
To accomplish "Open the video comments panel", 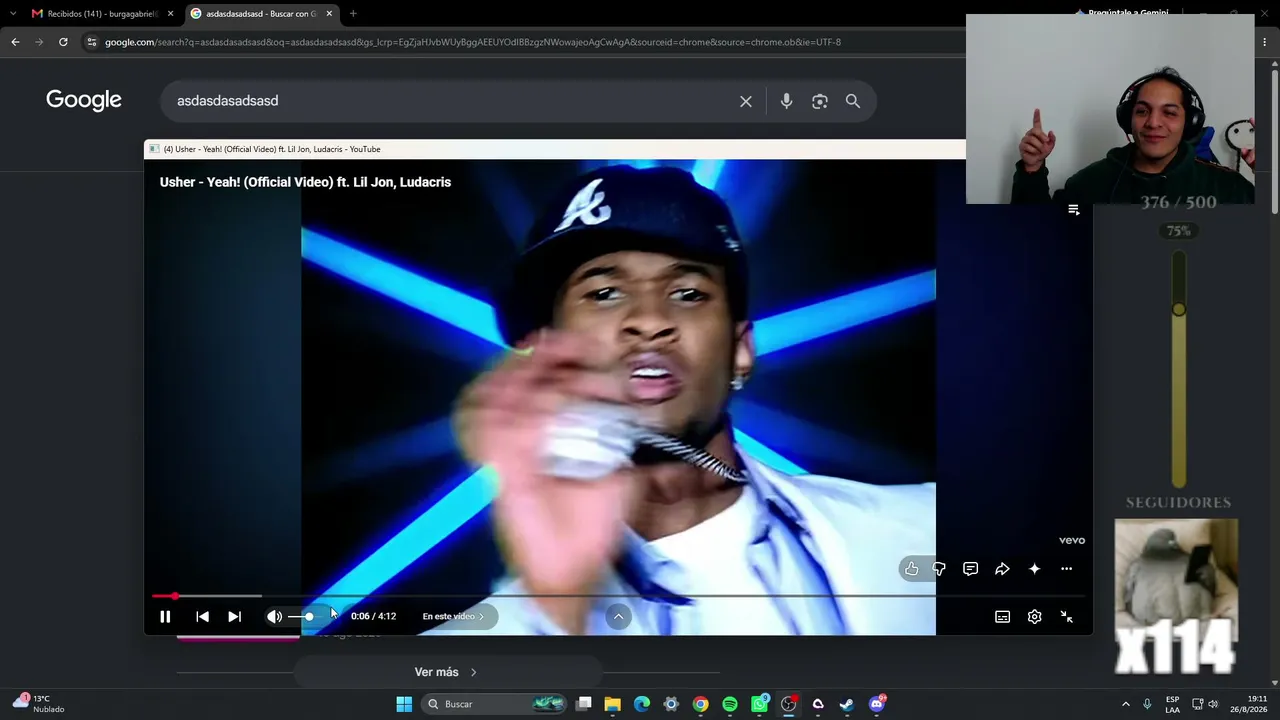I will pyautogui.click(x=970, y=569).
